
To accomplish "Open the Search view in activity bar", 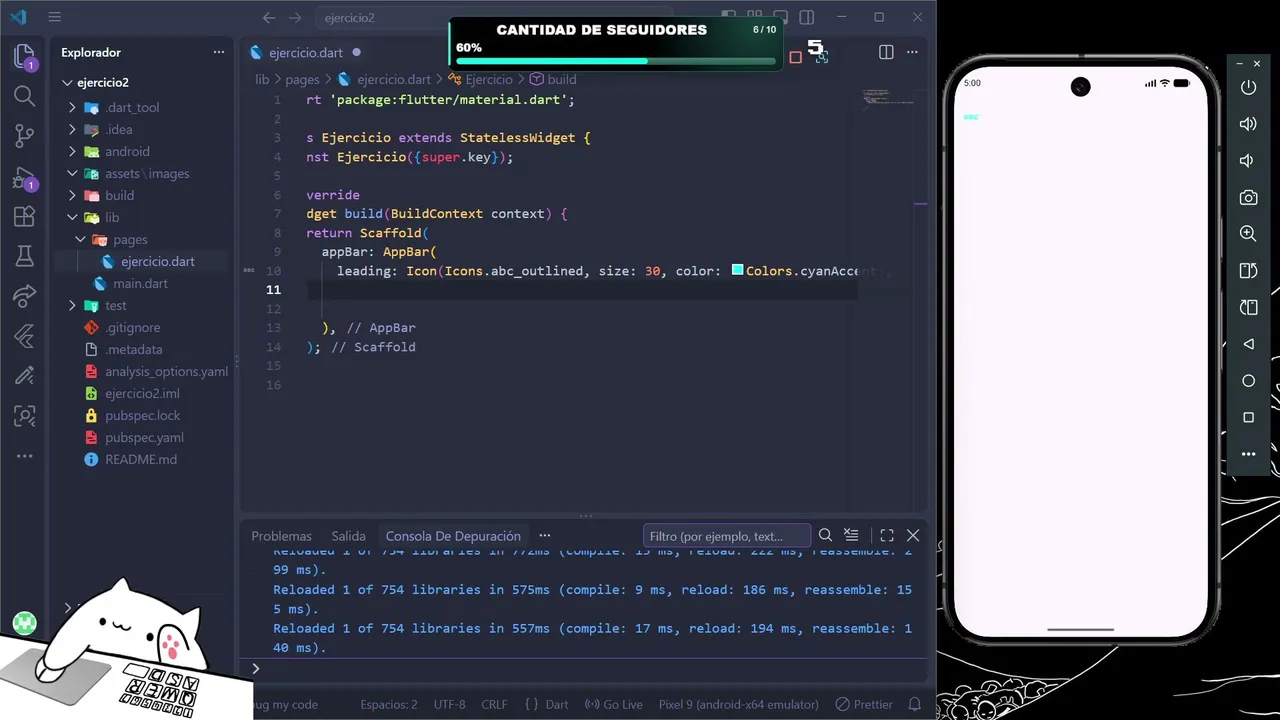I will coord(24,96).
